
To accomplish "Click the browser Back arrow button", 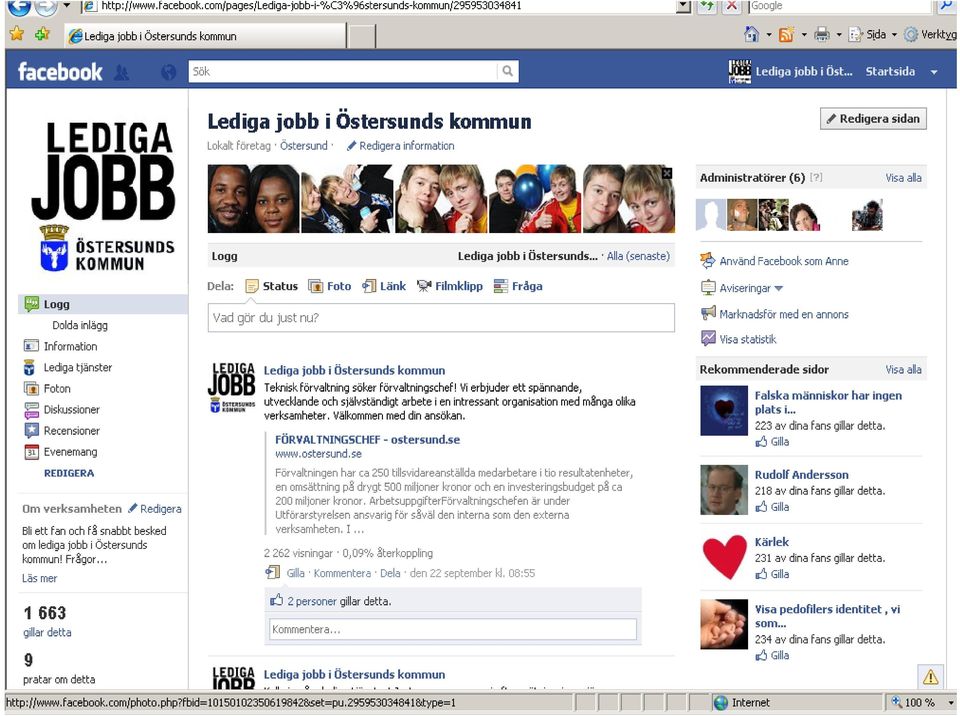I will click(18, 7).
